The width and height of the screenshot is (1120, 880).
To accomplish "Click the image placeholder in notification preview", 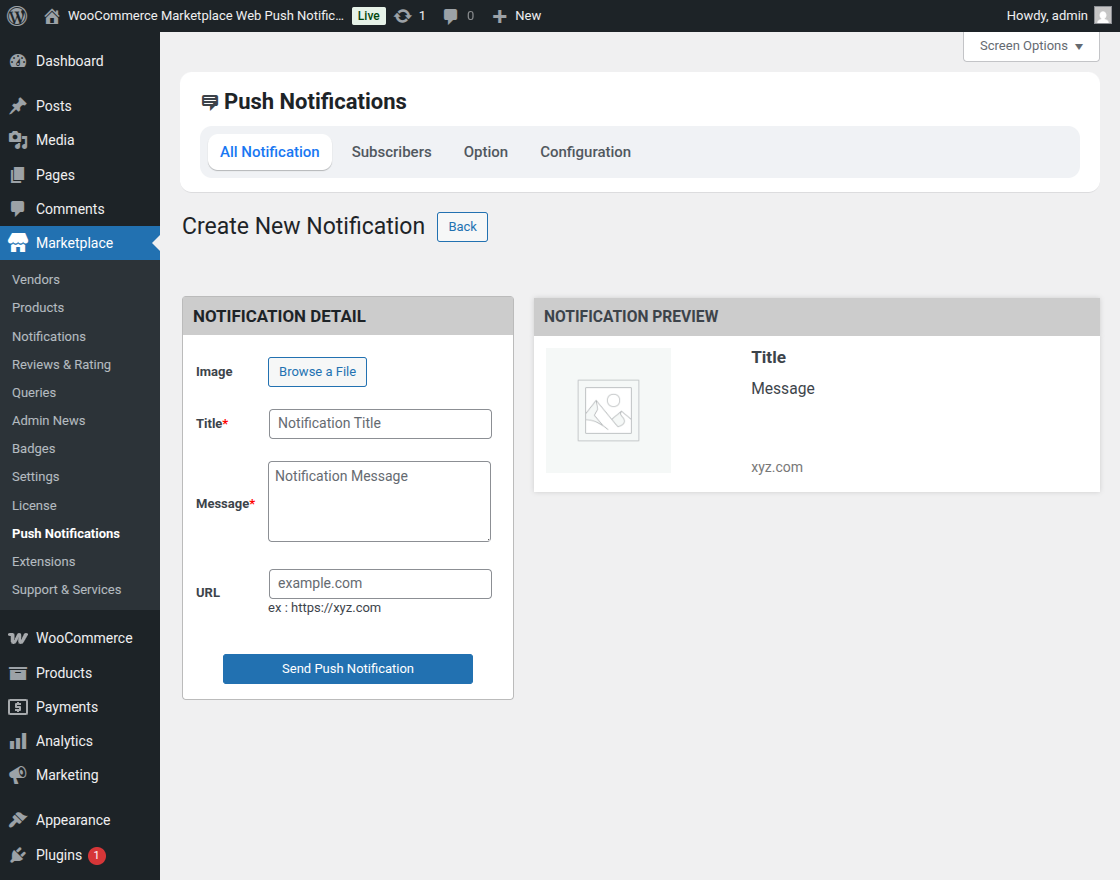I will [607, 410].
